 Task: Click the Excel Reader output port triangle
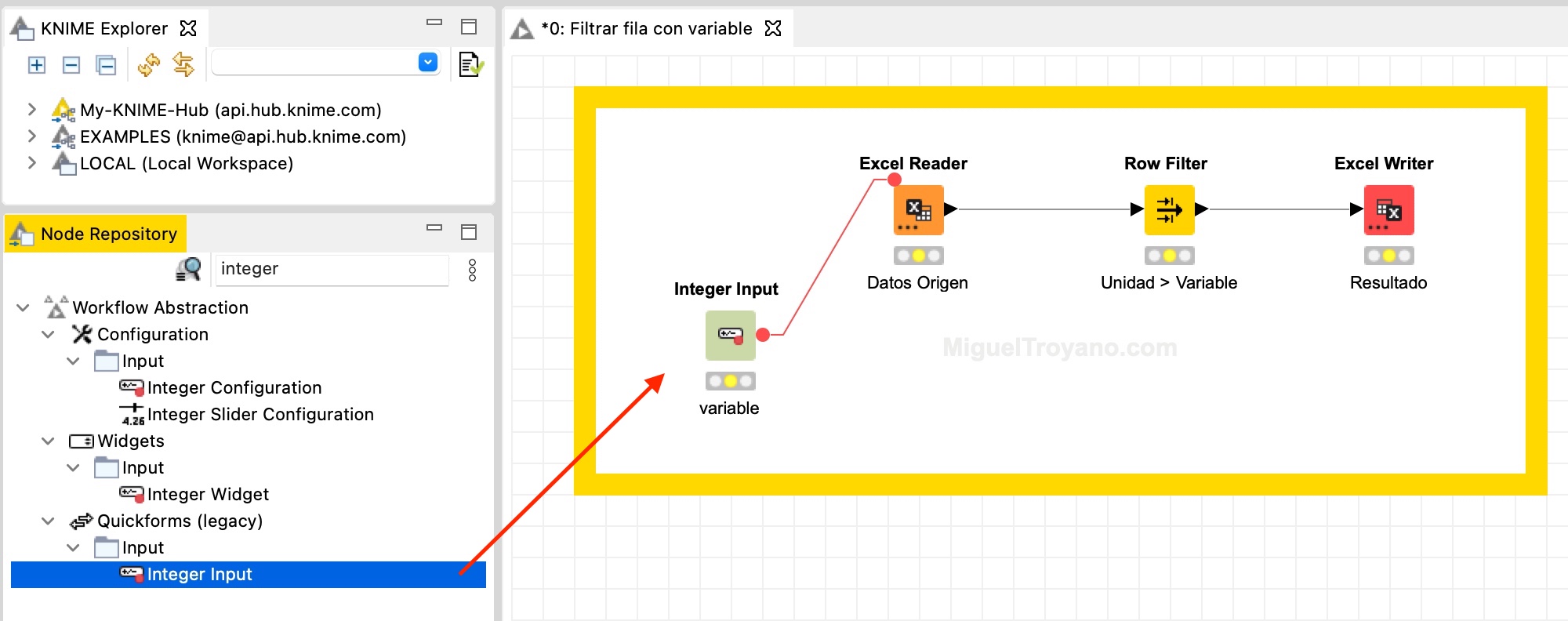951,209
